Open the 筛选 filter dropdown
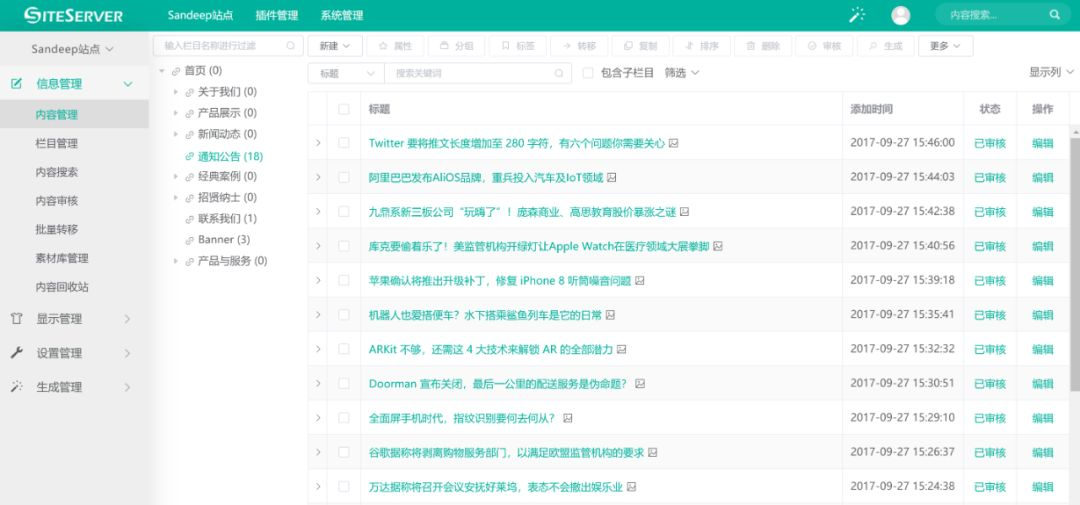 pos(682,72)
